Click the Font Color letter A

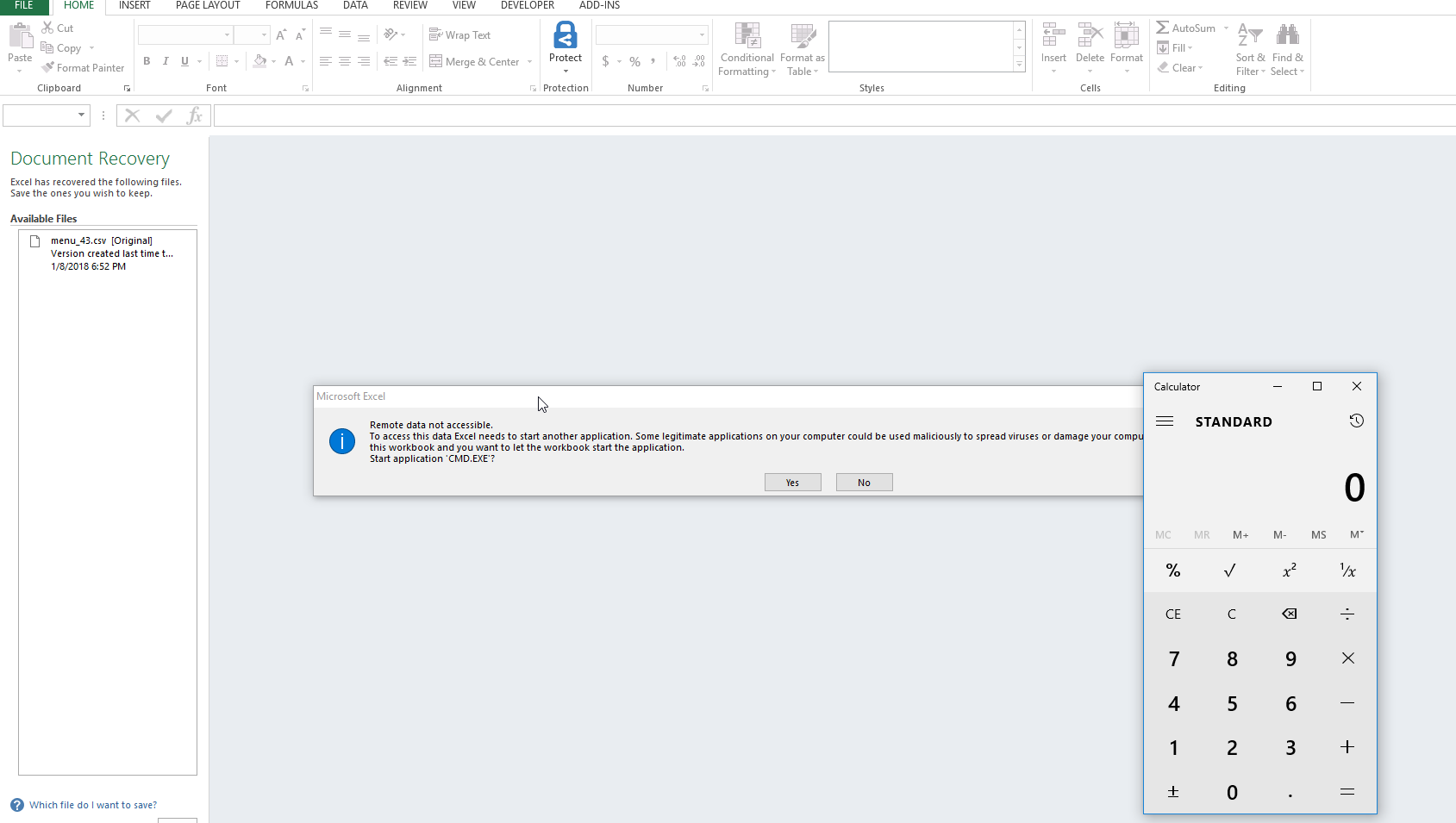[x=289, y=61]
